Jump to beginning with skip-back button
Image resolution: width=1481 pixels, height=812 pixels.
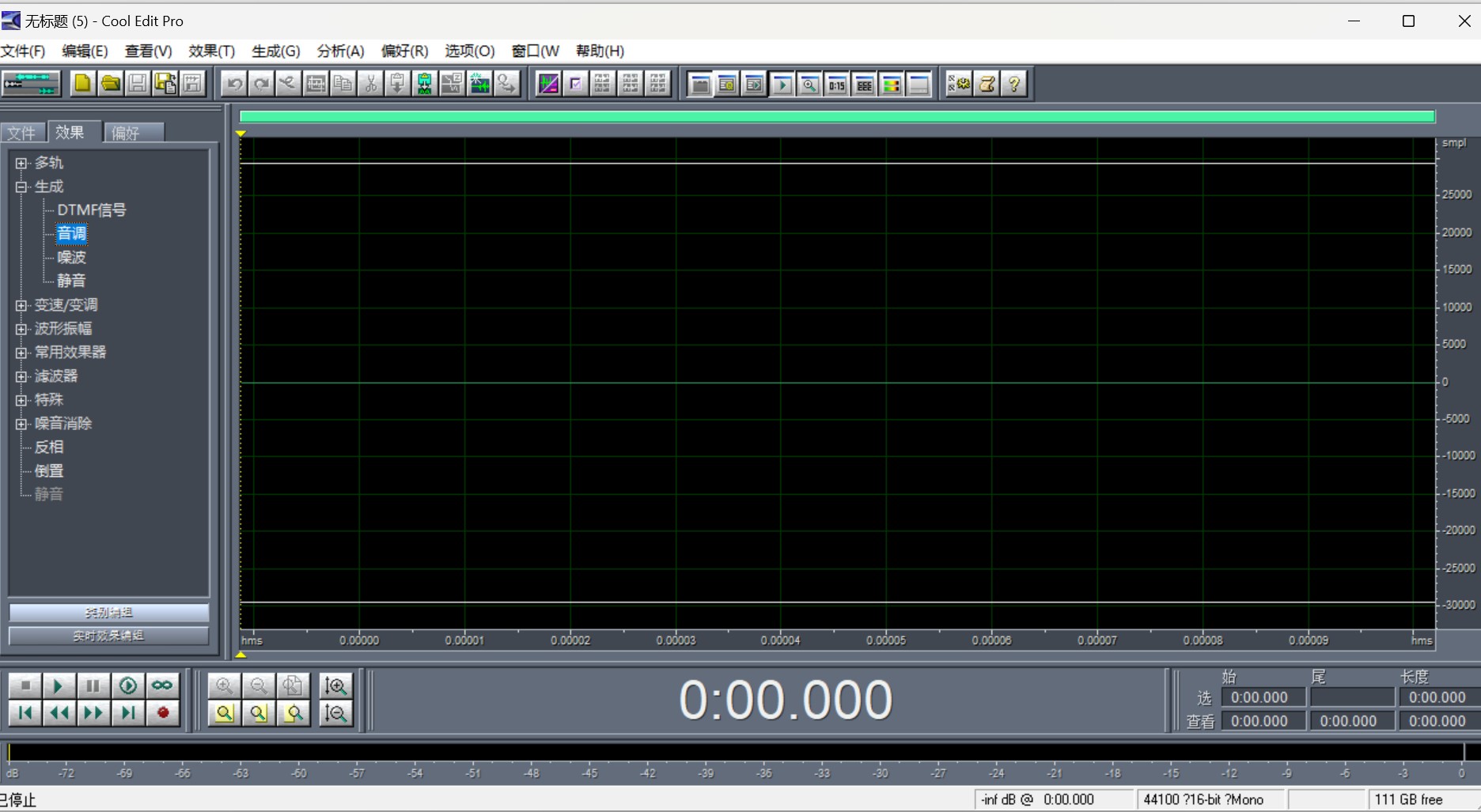tap(25, 712)
